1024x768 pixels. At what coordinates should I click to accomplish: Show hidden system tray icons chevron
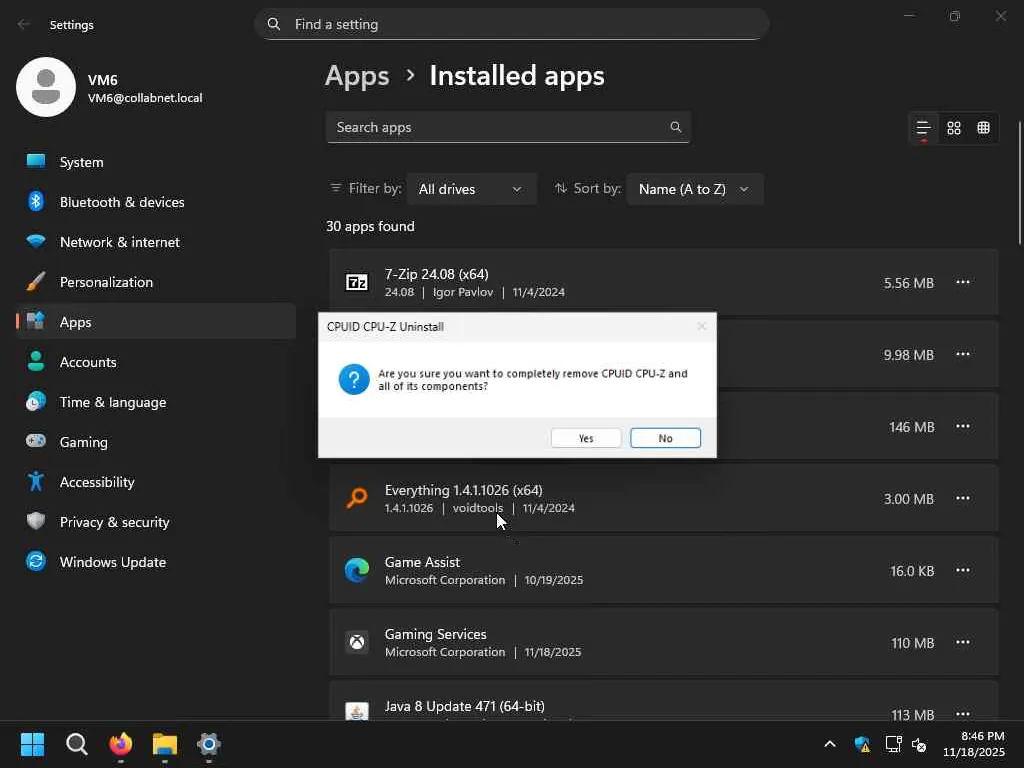click(x=829, y=745)
